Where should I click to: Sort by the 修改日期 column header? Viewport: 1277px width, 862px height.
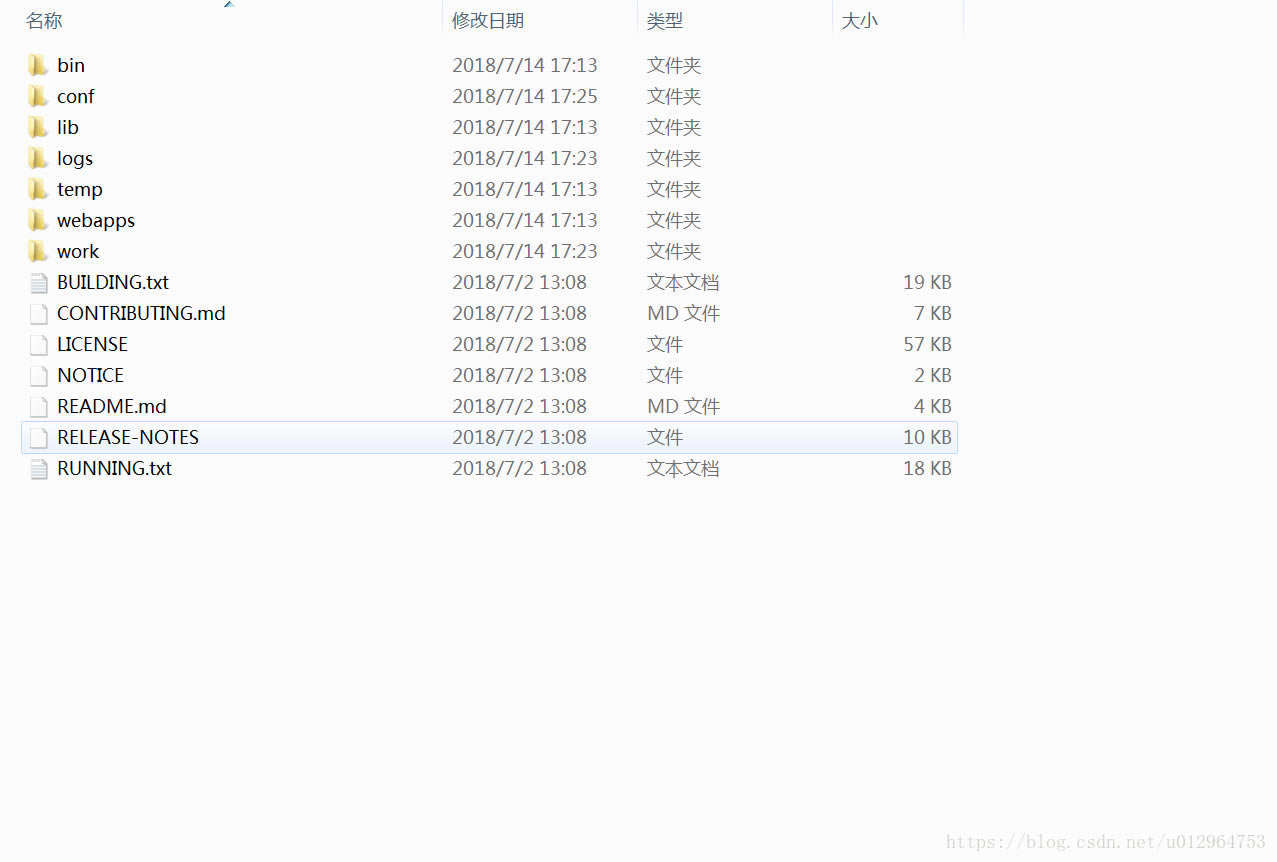tap(488, 20)
